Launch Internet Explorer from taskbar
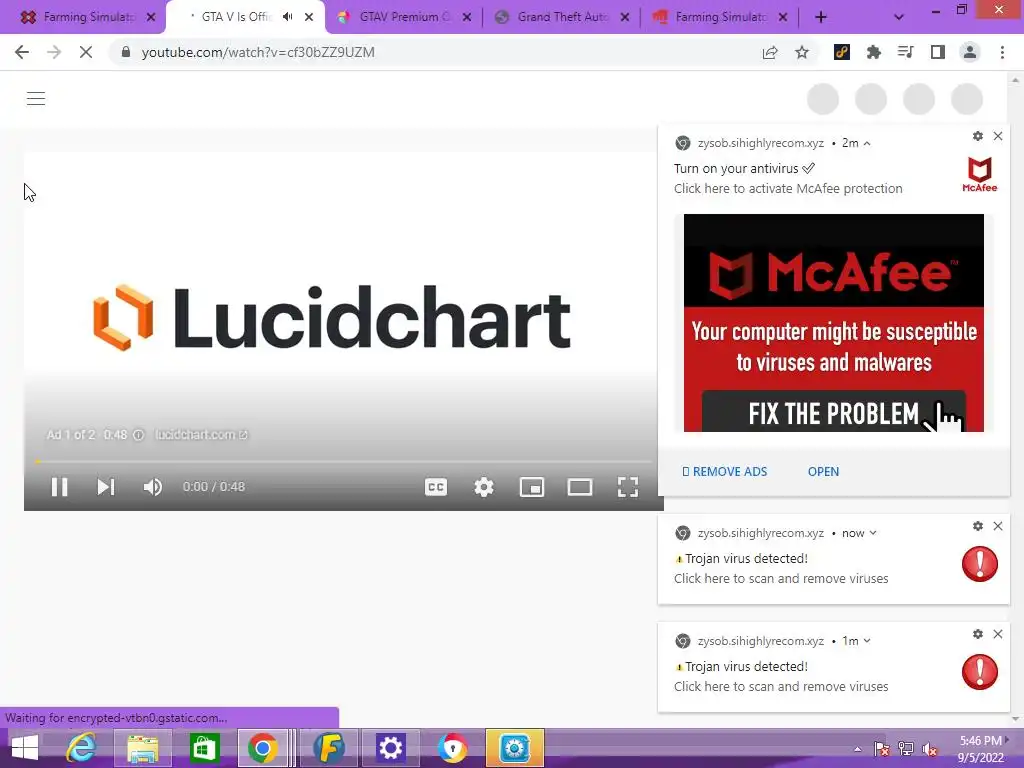This screenshot has width=1024, height=768. 82,748
